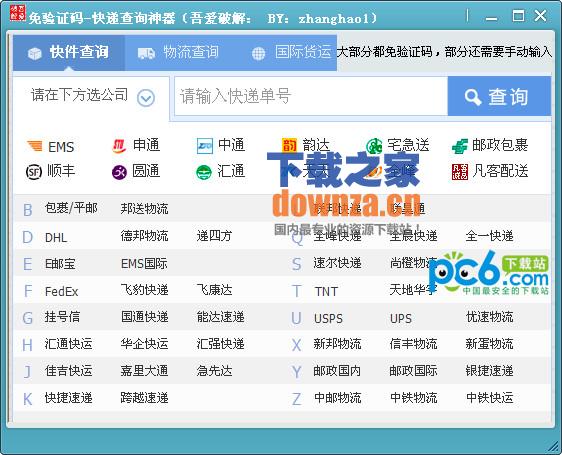Select 全一快递 carrier
The image size is (562, 455).
[x=489, y=236]
